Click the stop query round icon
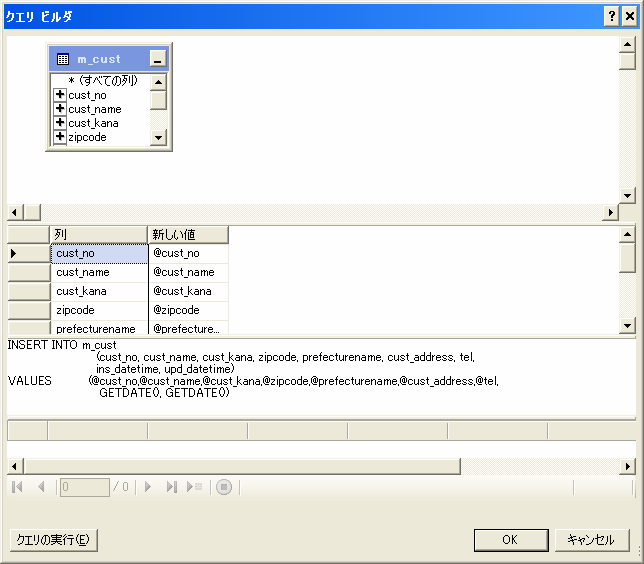 coord(224,487)
